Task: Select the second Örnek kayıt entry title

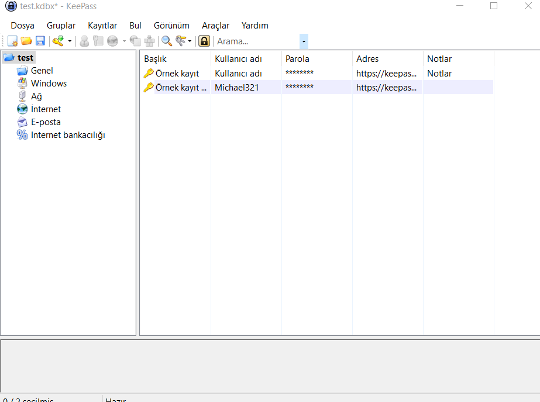Action: click(181, 87)
